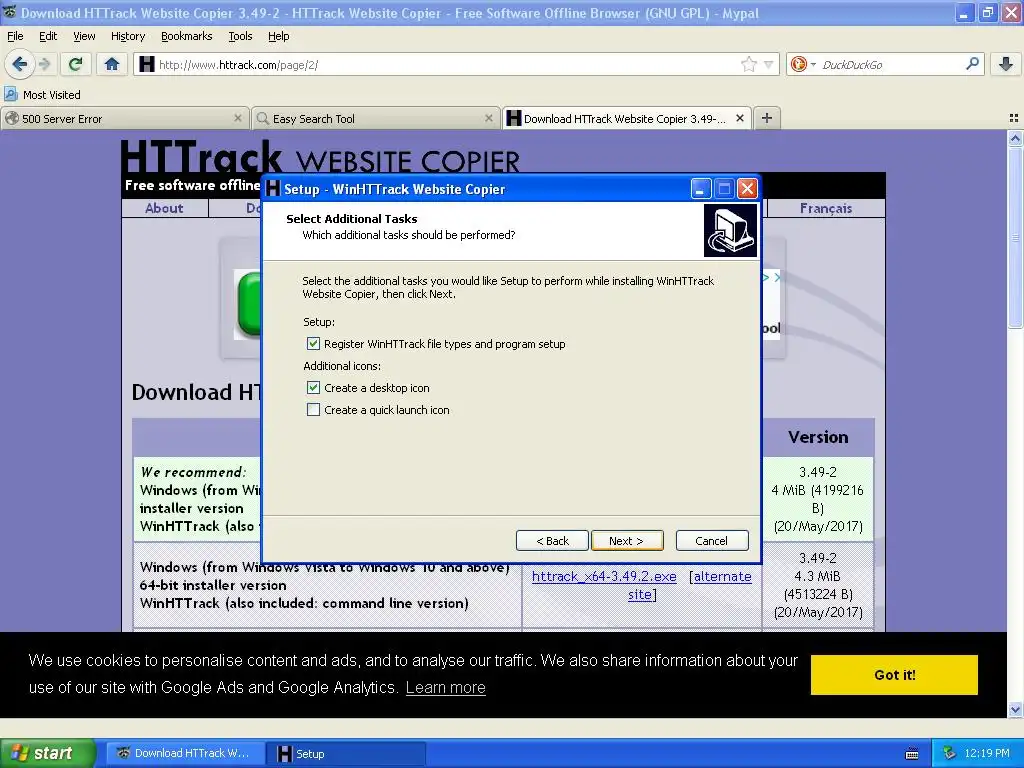
Task: Click the browser scrollbar up arrow
Action: click(1015, 138)
